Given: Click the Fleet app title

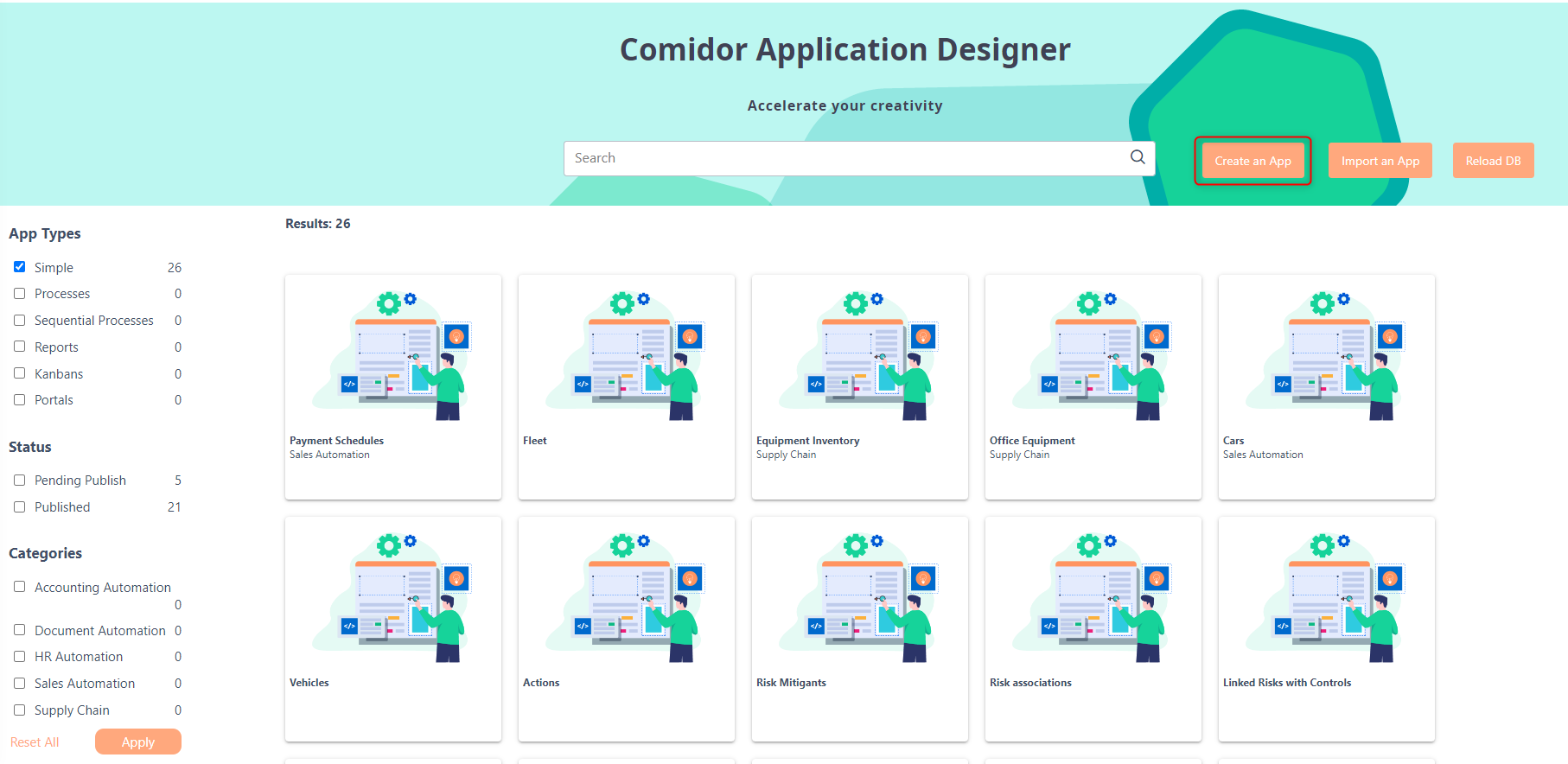Looking at the screenshot, I should point(535,441).
